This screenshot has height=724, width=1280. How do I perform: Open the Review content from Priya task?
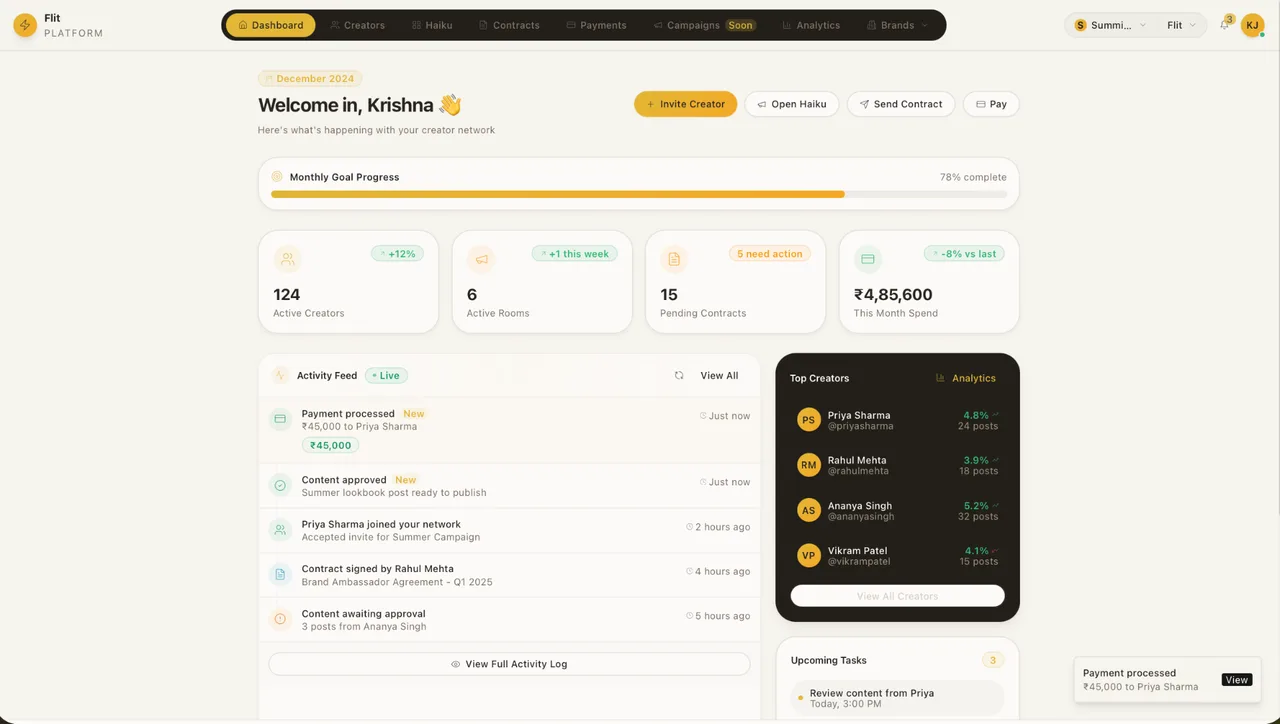tap(897, 698)
